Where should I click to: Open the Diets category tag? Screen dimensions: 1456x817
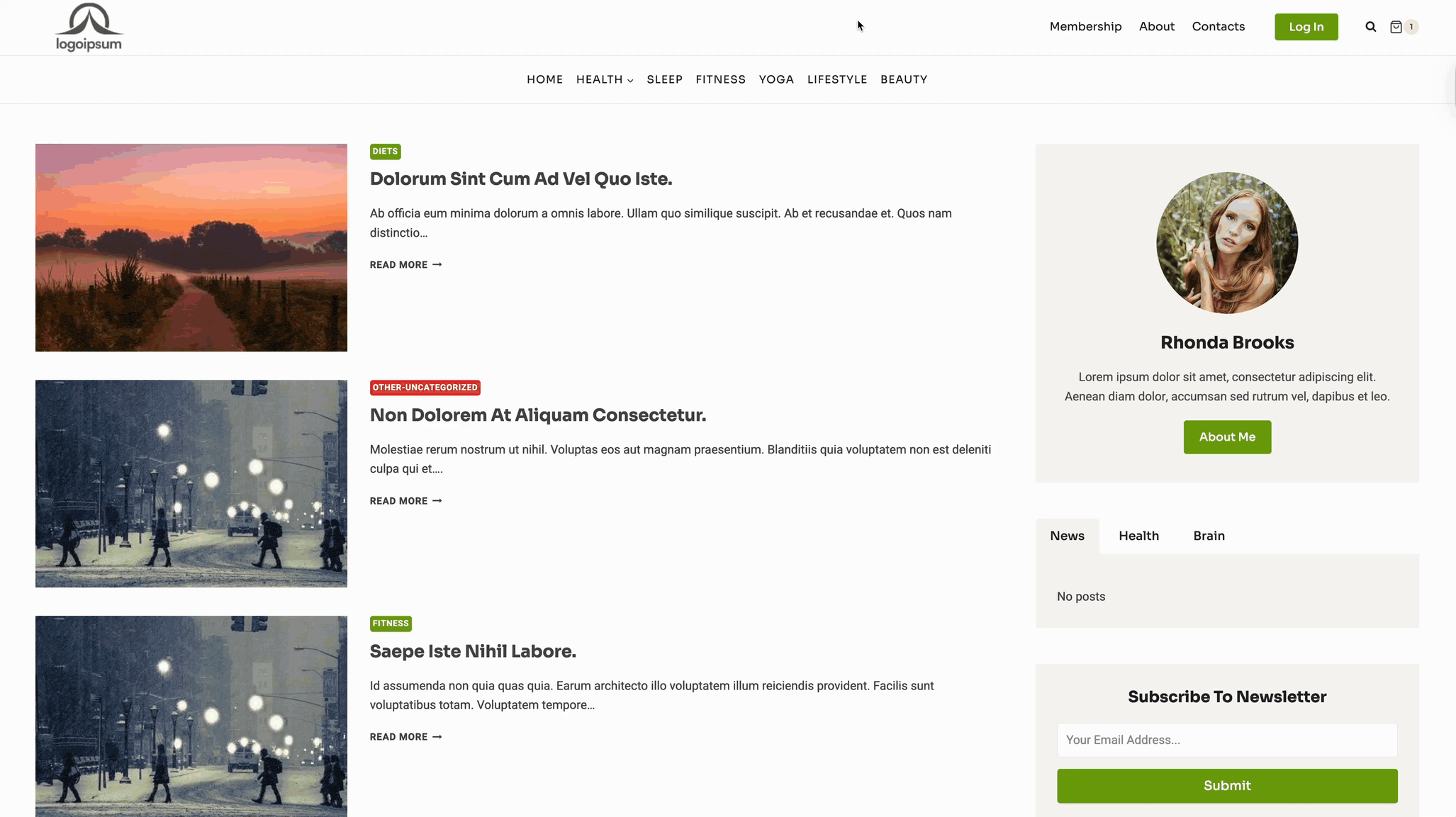point(385,152)
